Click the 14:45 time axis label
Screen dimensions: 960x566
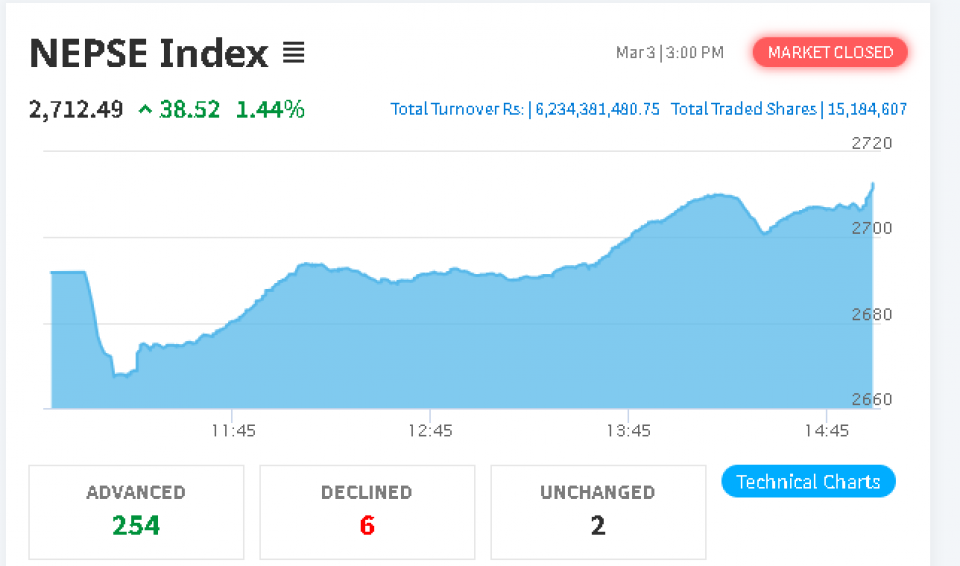[826, 431]
